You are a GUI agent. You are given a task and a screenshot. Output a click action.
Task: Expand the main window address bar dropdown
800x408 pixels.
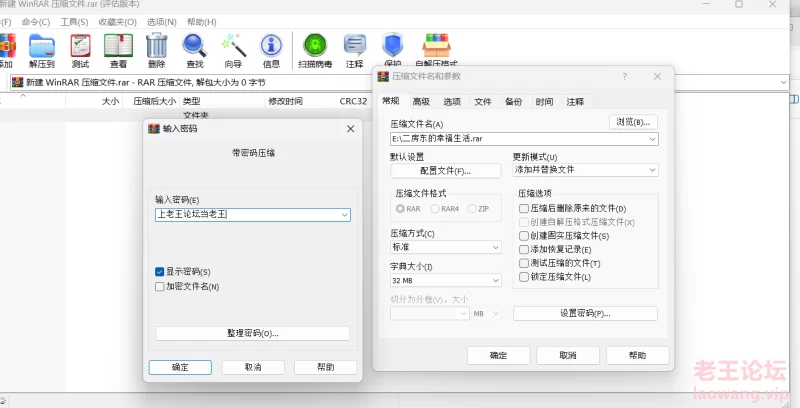[783, 82]
